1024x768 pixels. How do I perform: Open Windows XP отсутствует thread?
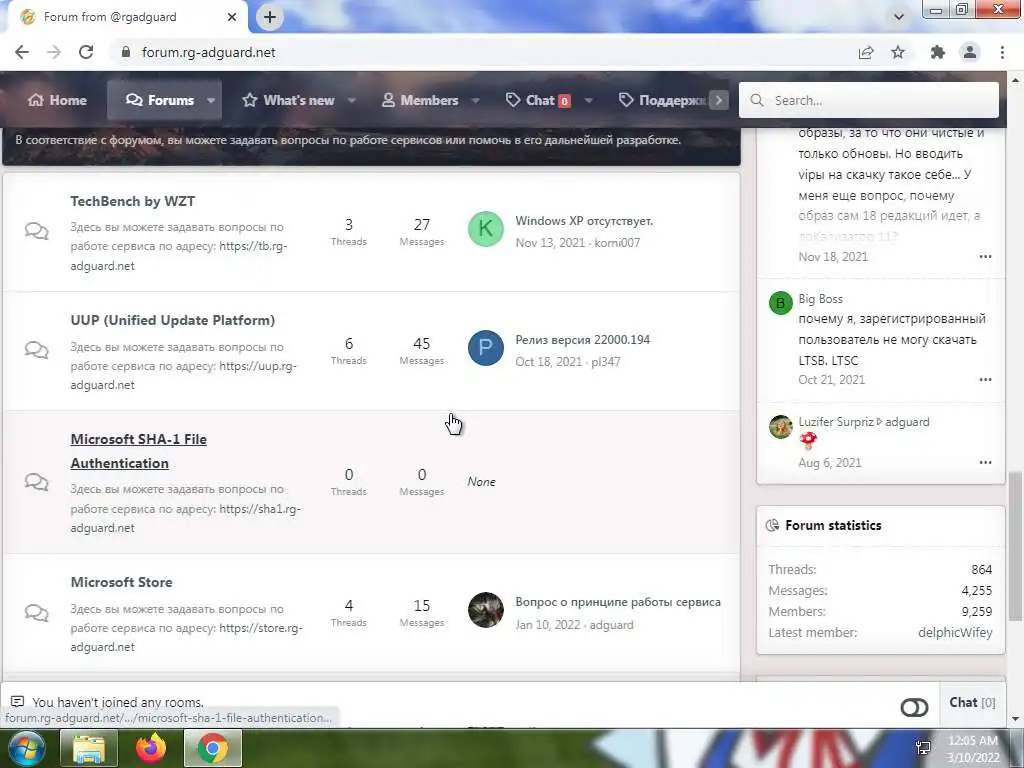(x=584, y=221)
